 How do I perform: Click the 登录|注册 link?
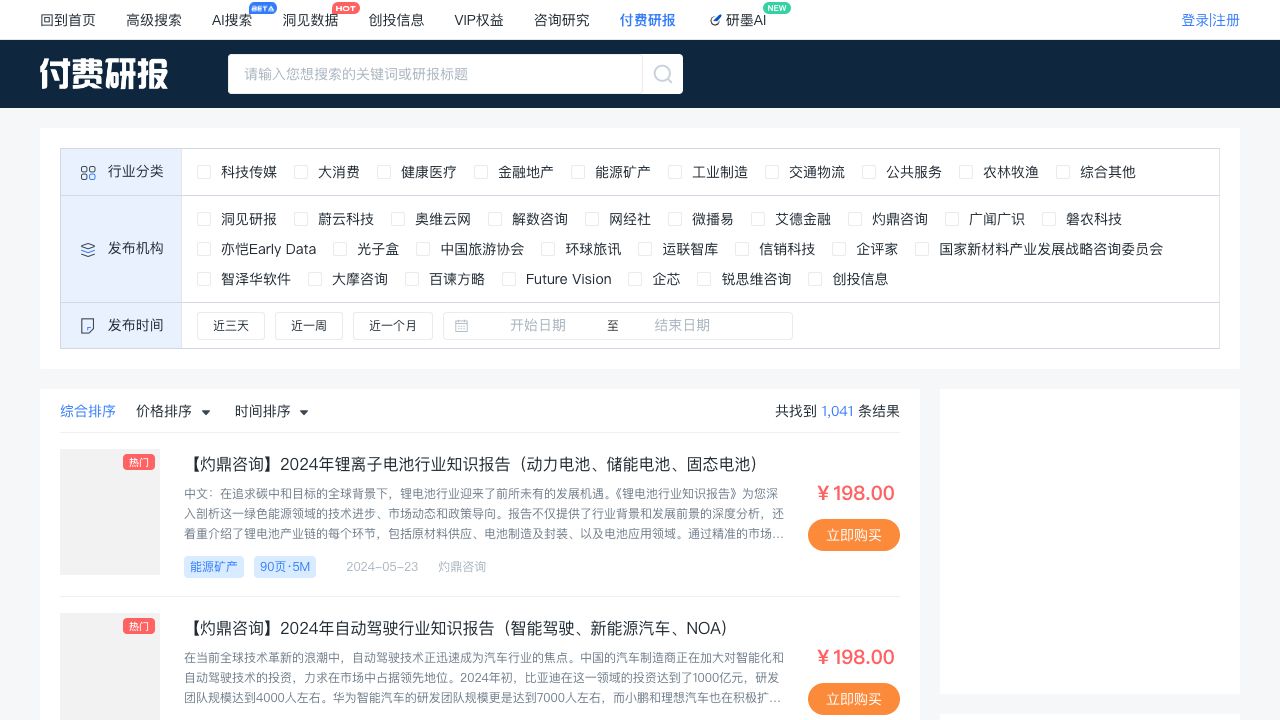coord(1210,20)
